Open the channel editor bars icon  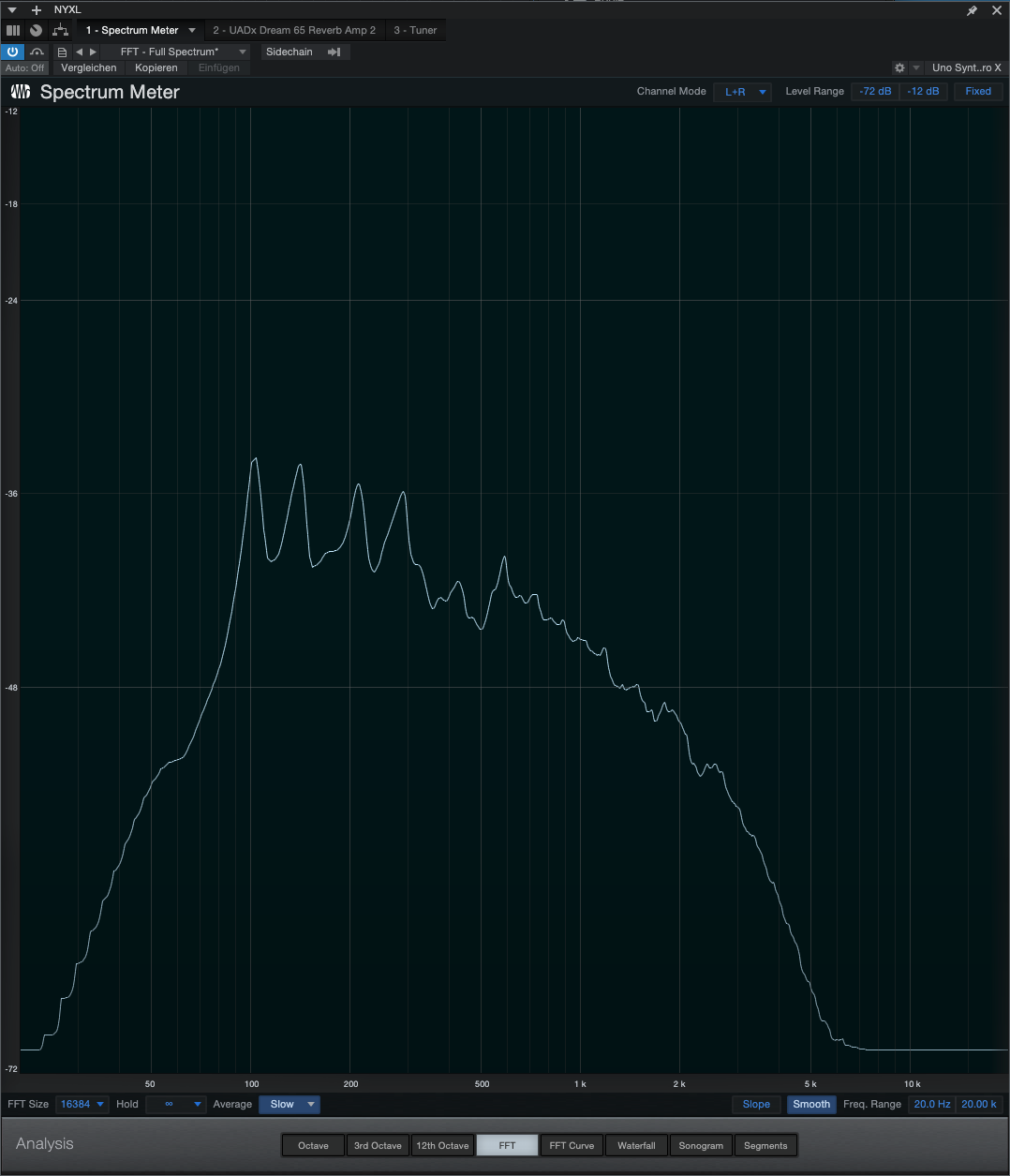point(13,30)
